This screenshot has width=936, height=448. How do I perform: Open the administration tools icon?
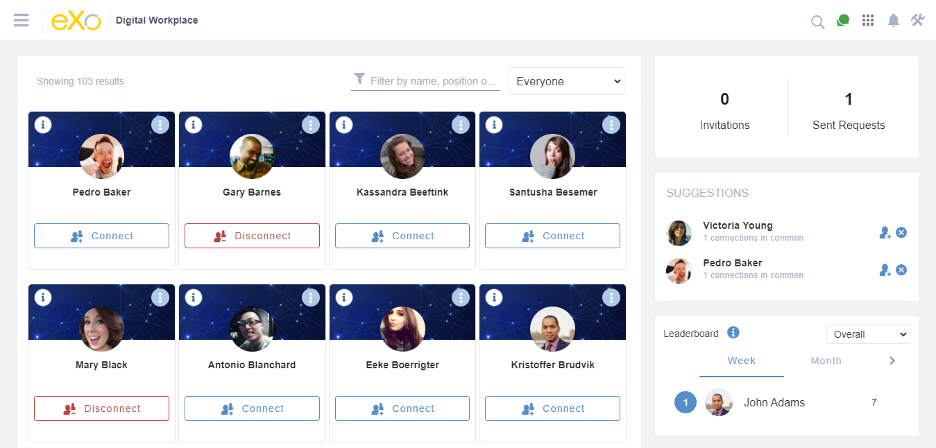918,20
